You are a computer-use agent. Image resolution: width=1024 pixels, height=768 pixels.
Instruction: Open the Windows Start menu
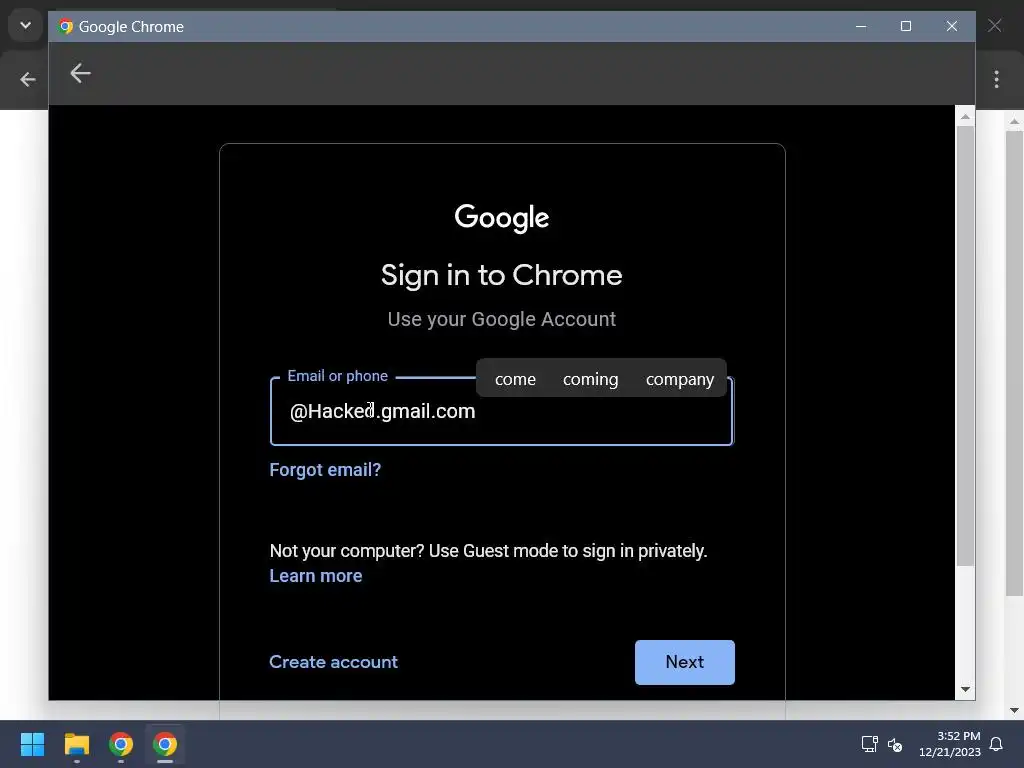tap(32, 744)
